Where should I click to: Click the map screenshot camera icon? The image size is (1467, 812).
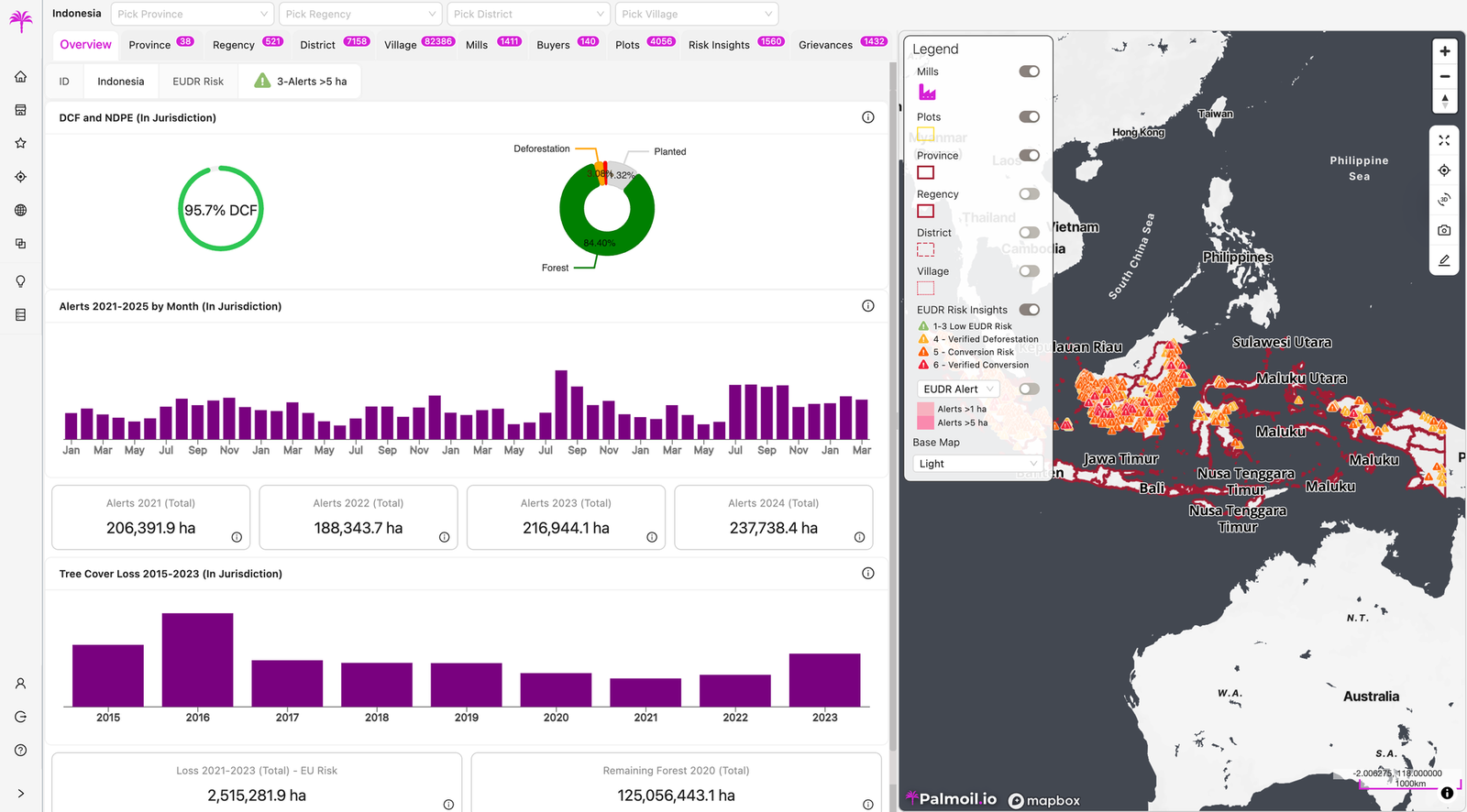click(1444, 230)
